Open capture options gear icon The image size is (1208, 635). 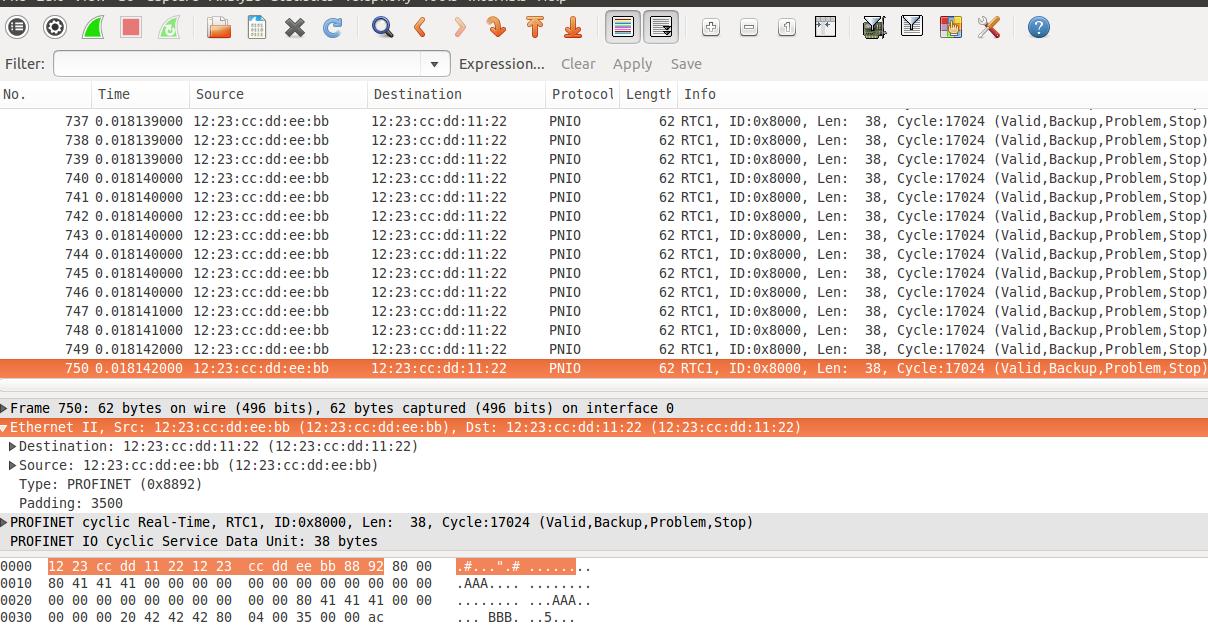click(x=55, y=27)
